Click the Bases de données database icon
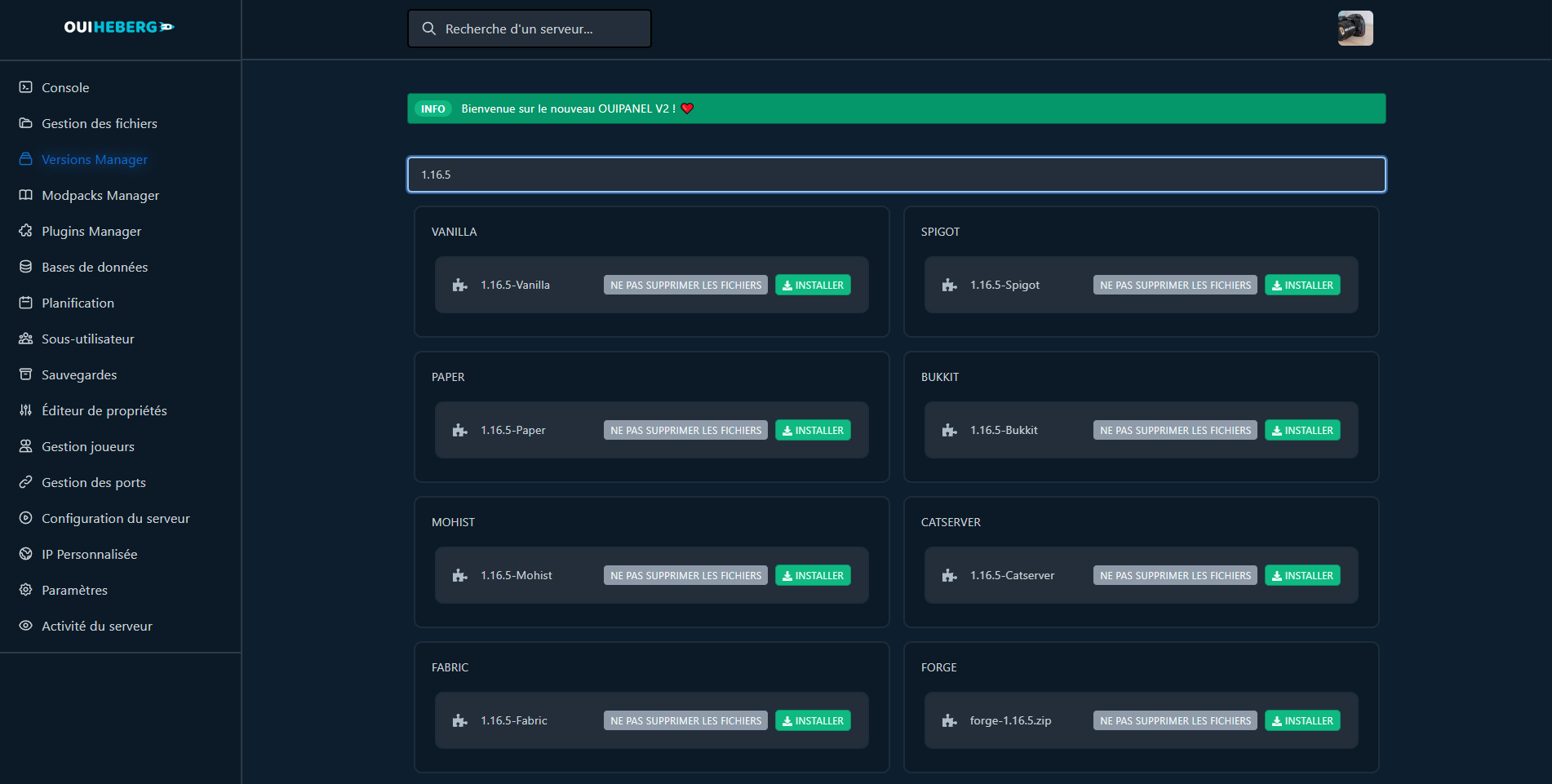The image size is (1552, 784). tap(26, 267)
